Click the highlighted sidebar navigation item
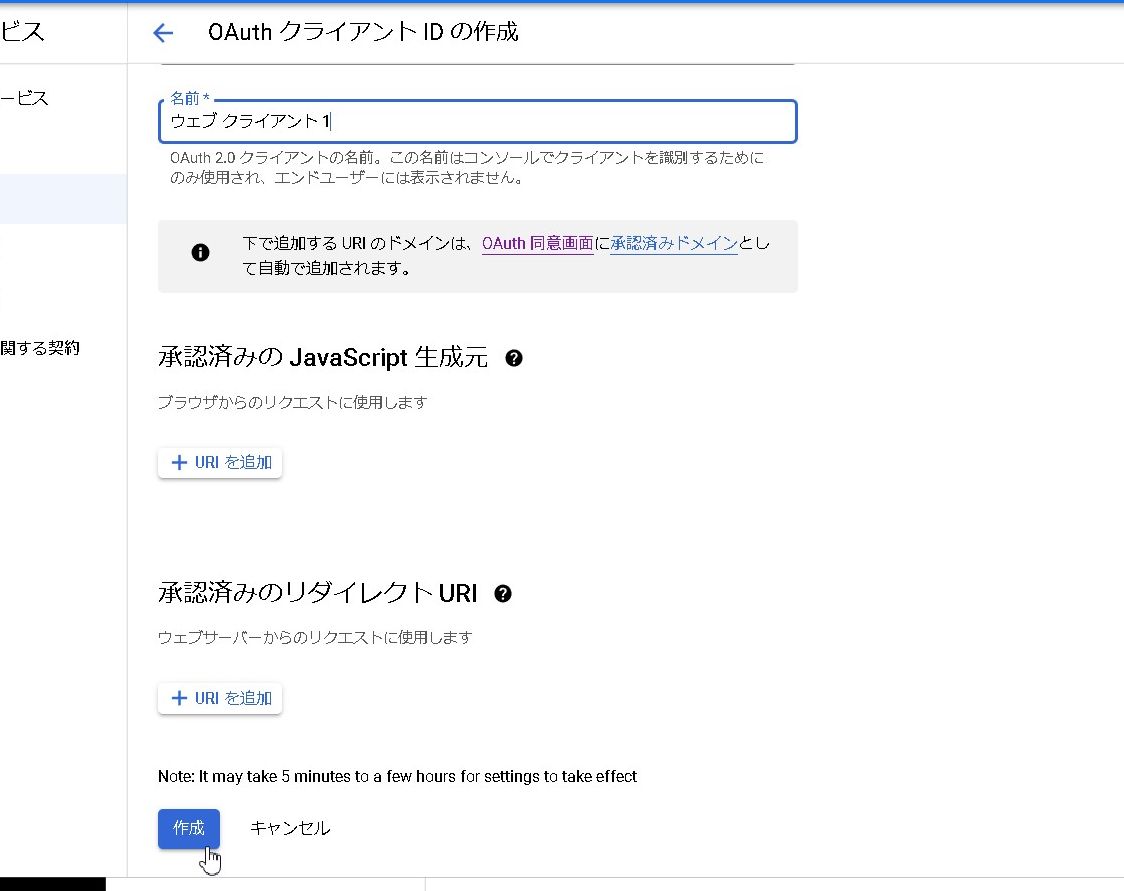 point(60,198)
